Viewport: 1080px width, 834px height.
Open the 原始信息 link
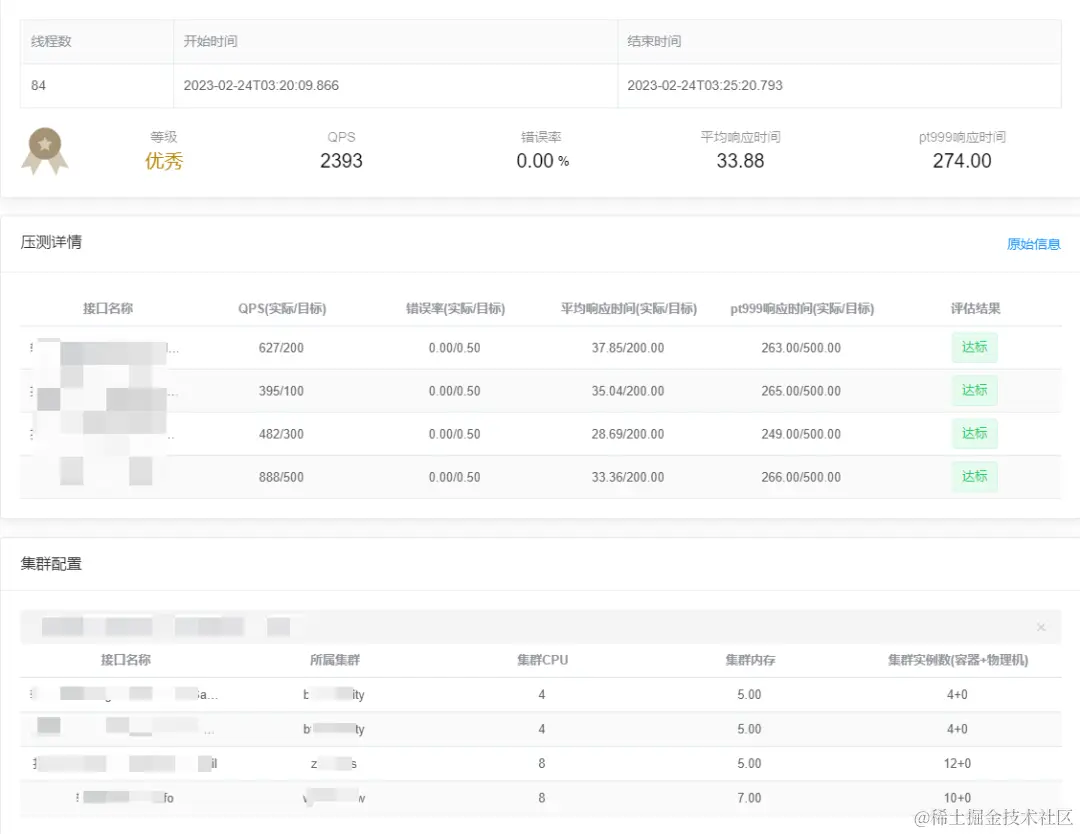[1033, 244]
